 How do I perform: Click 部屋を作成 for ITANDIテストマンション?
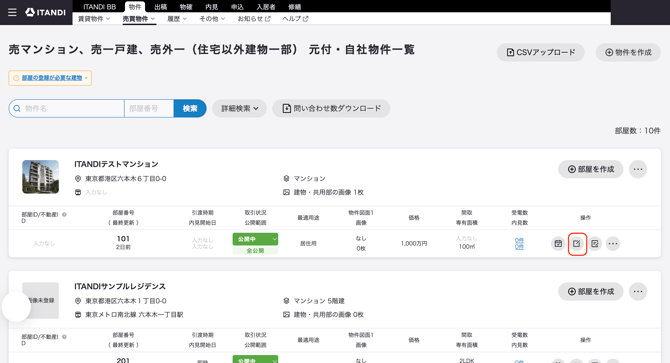(x=591, y=169)
